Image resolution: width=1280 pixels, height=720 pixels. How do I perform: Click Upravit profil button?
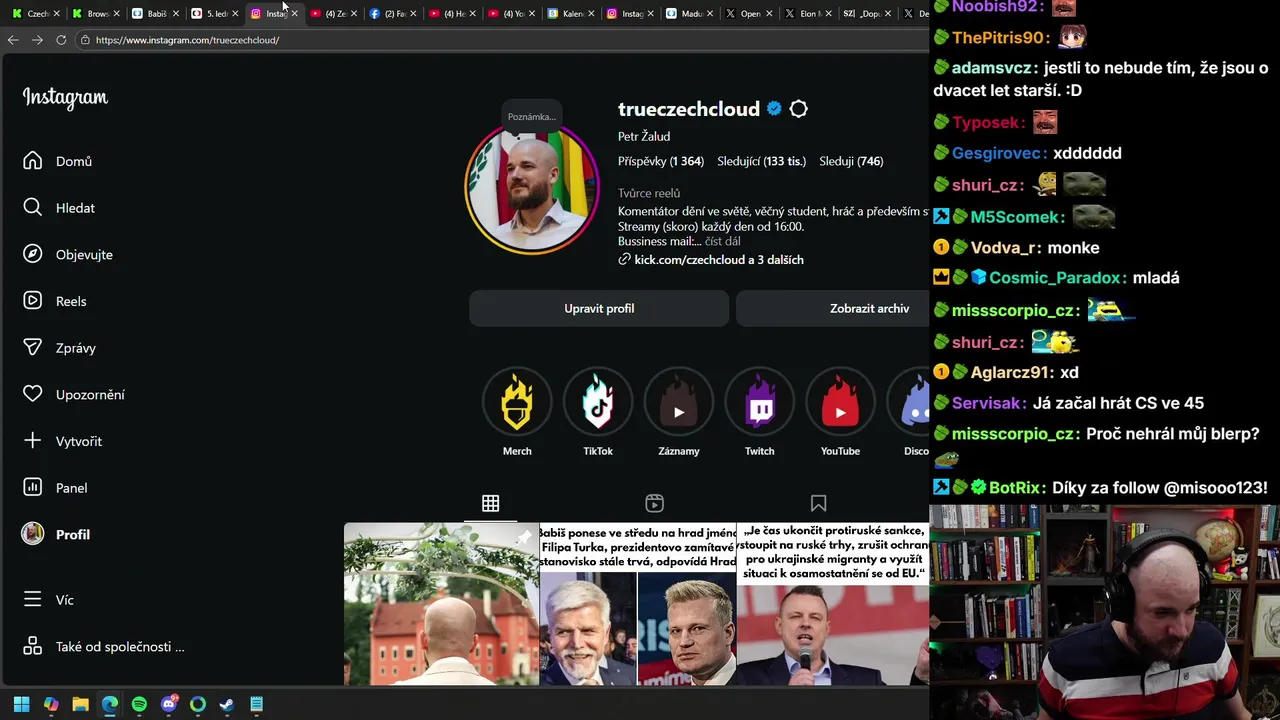pyautogui.click(x=599, y=308)
